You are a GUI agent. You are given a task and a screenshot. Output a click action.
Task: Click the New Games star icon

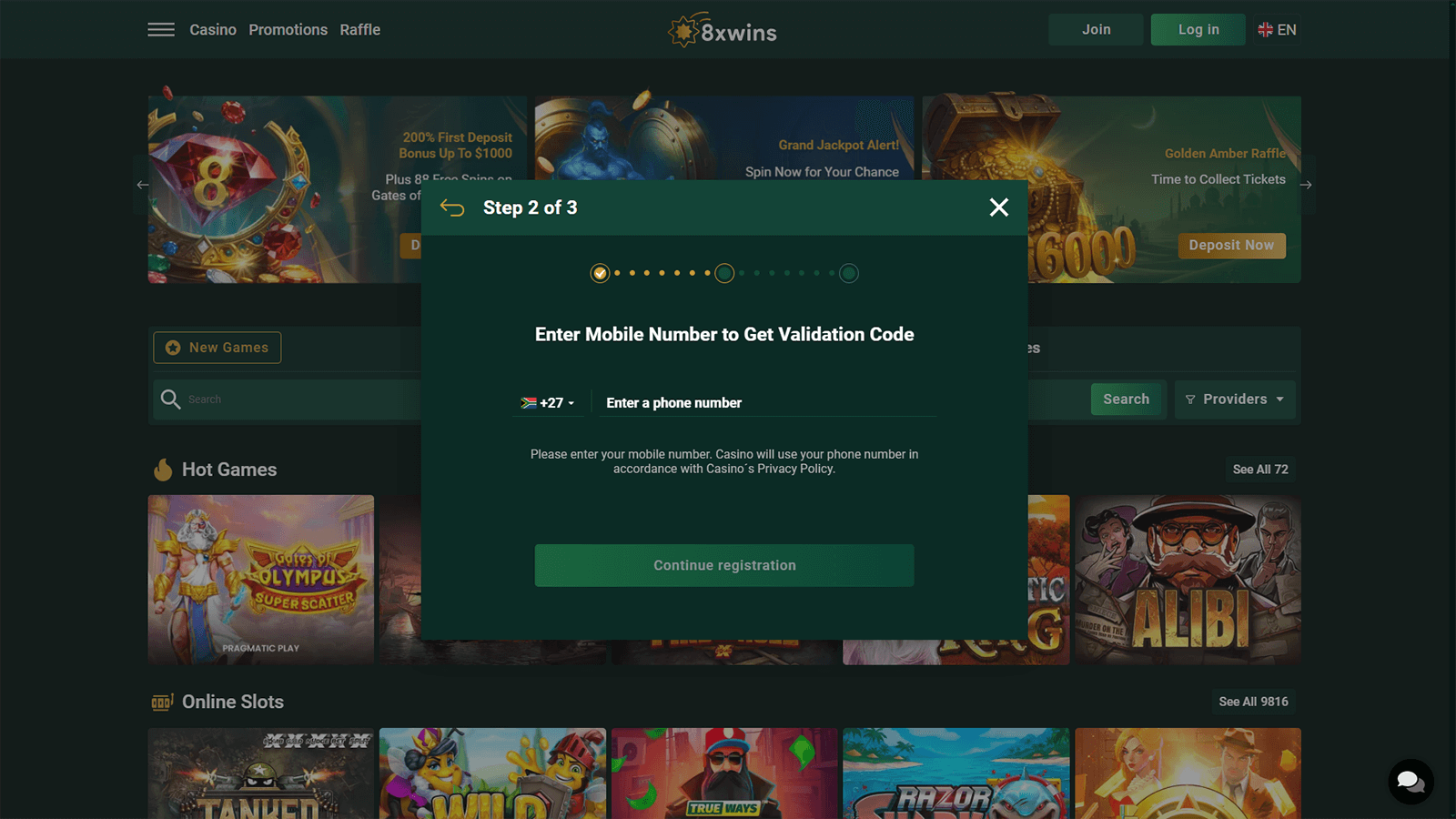pos(171,348)
